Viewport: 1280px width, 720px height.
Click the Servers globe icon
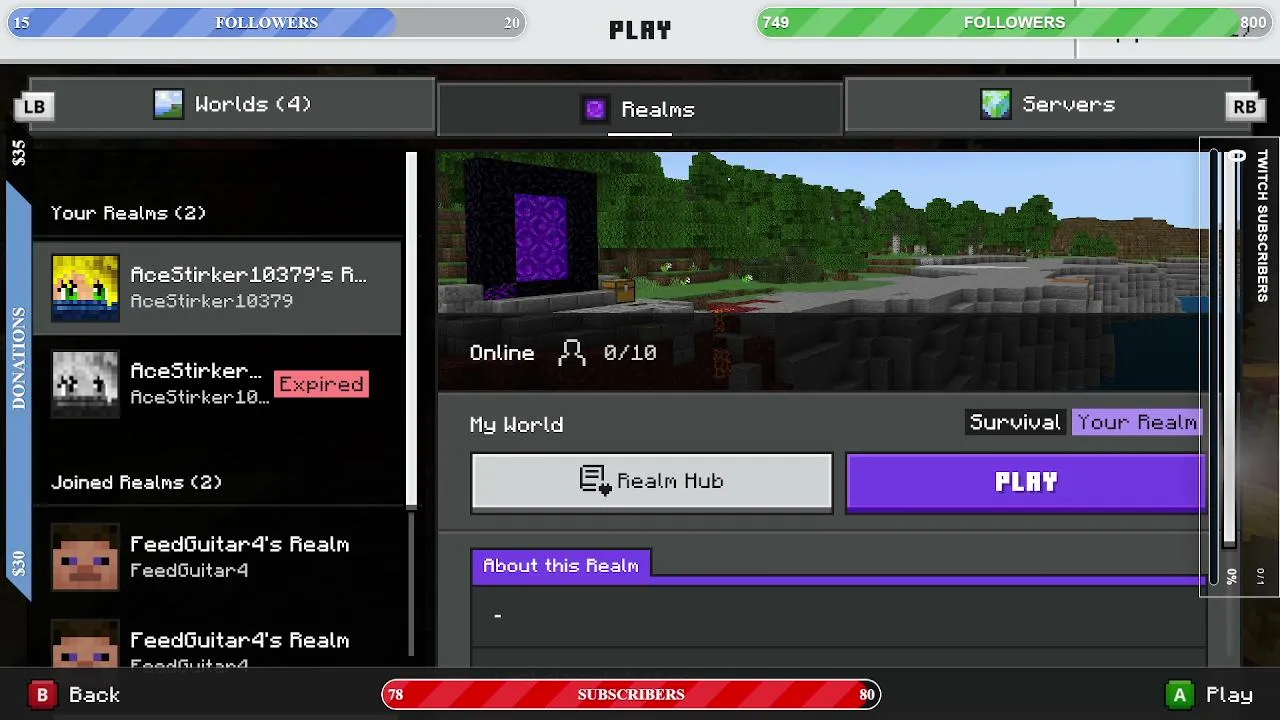coord(995,104)
